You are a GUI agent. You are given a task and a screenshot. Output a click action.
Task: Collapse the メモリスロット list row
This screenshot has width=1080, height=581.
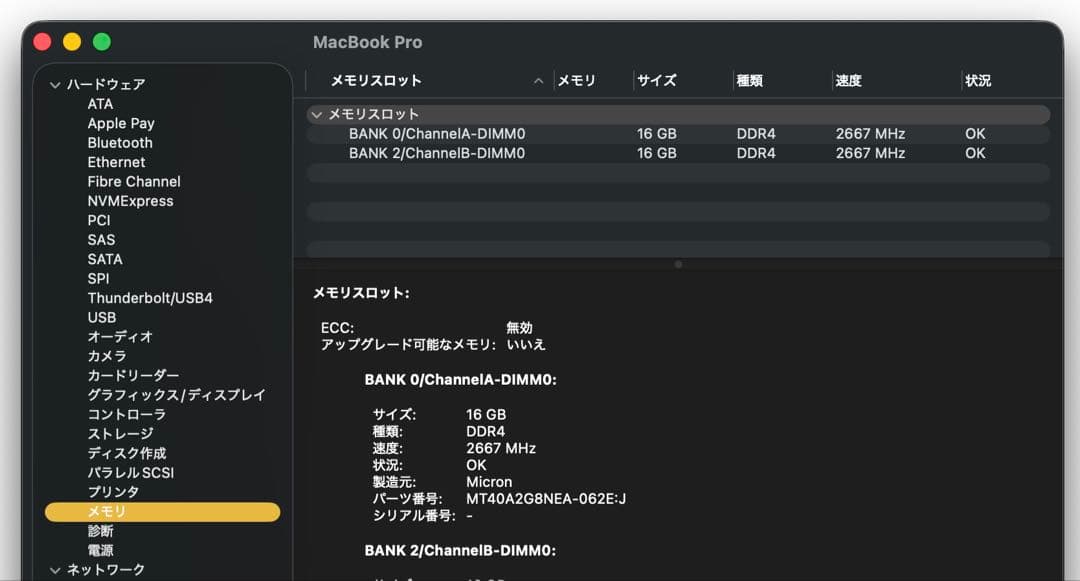[x=317, y=114]
